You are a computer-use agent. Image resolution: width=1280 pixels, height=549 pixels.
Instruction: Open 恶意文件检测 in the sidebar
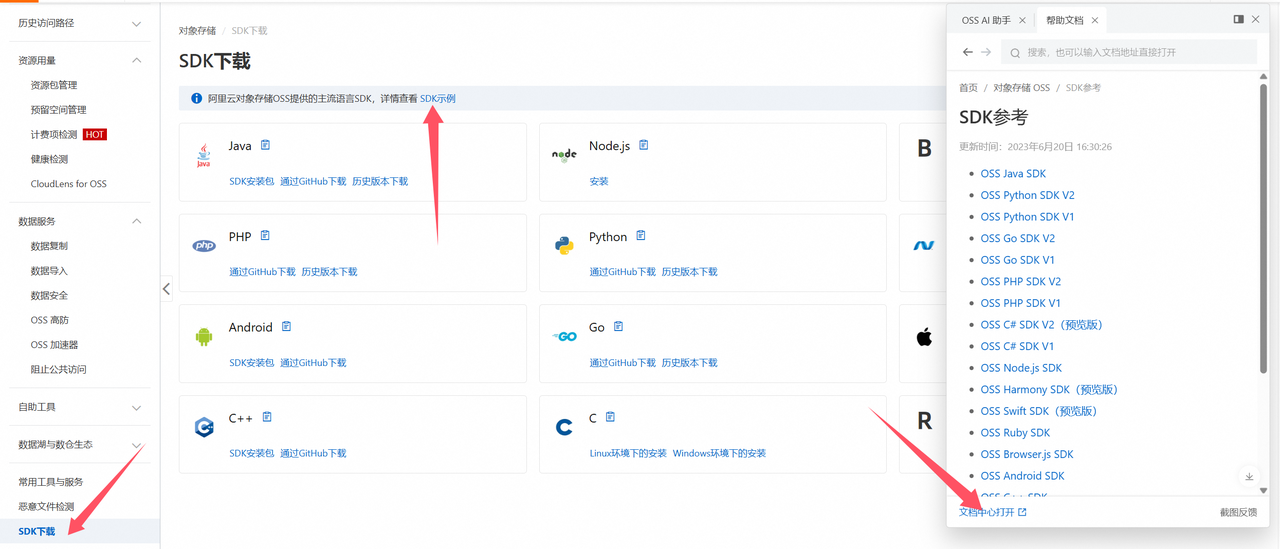pyautogui.click(x=46, y=507)
